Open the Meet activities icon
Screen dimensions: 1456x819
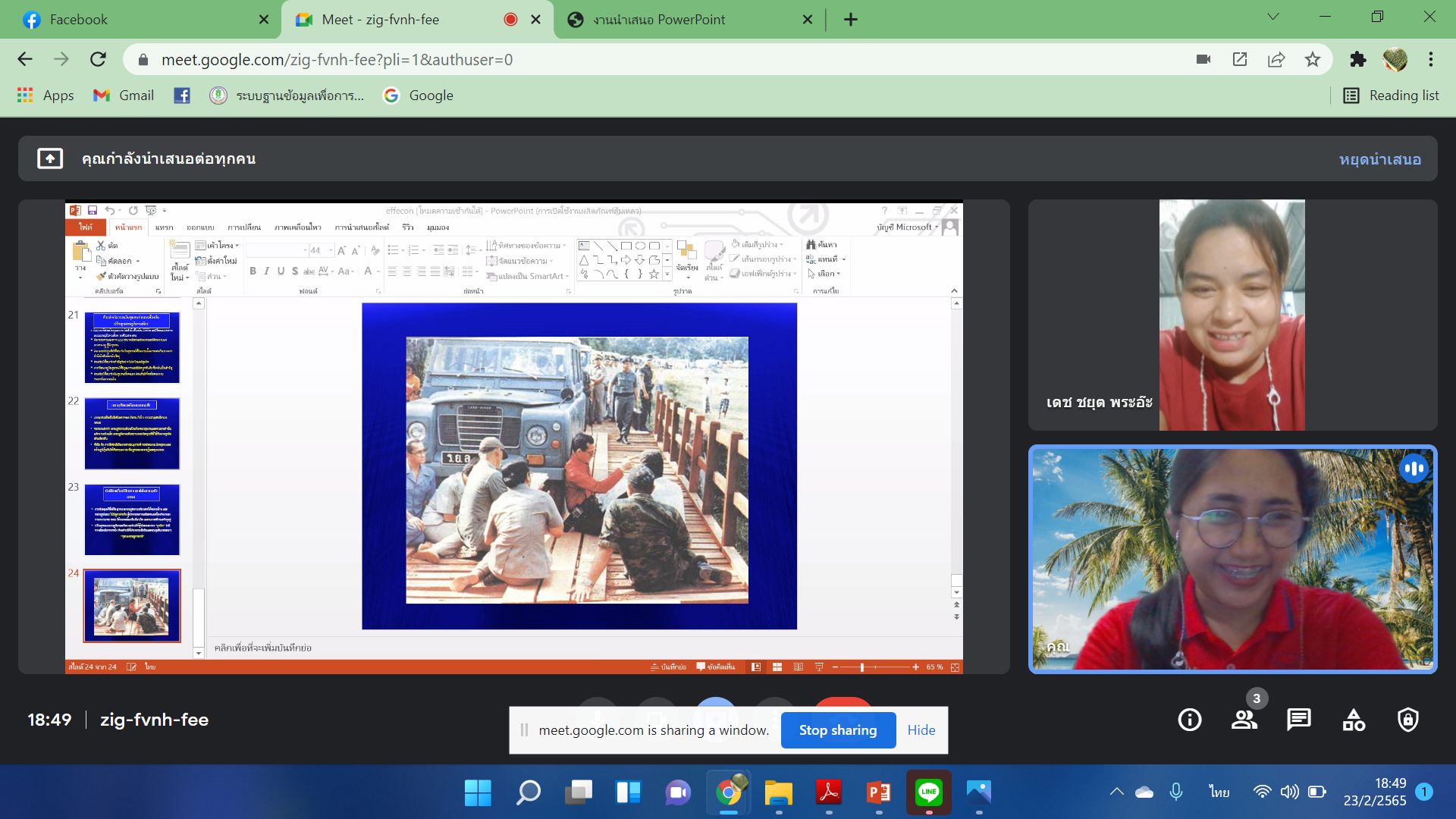point(1354,719)
